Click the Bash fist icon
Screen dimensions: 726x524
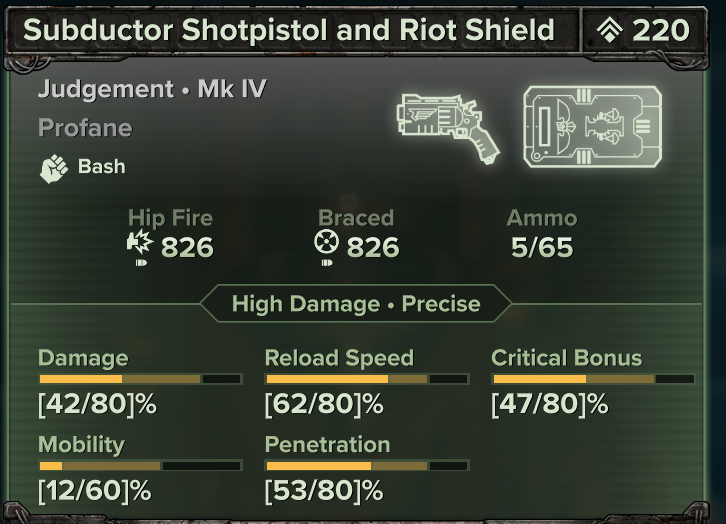(x=54, y=168)
